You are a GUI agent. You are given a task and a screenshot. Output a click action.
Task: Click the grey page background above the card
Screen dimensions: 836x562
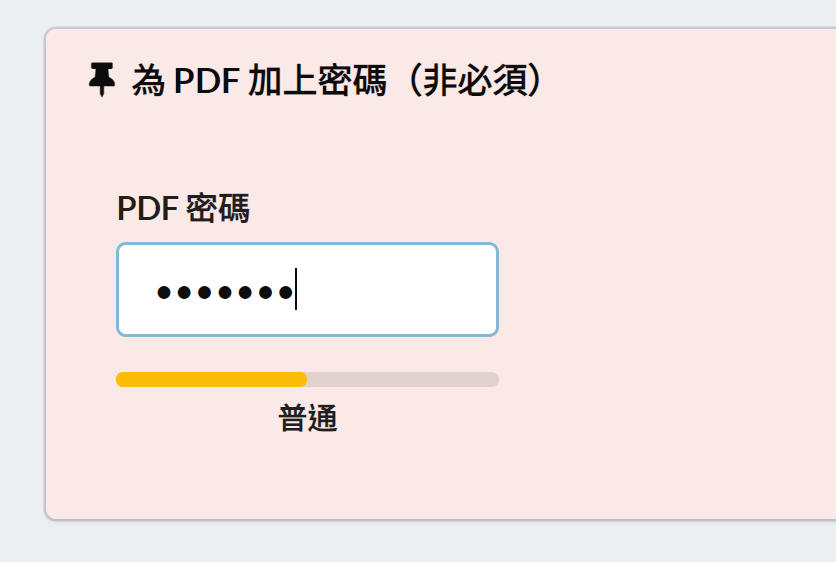pyautogui.click(x=418, y=12)
